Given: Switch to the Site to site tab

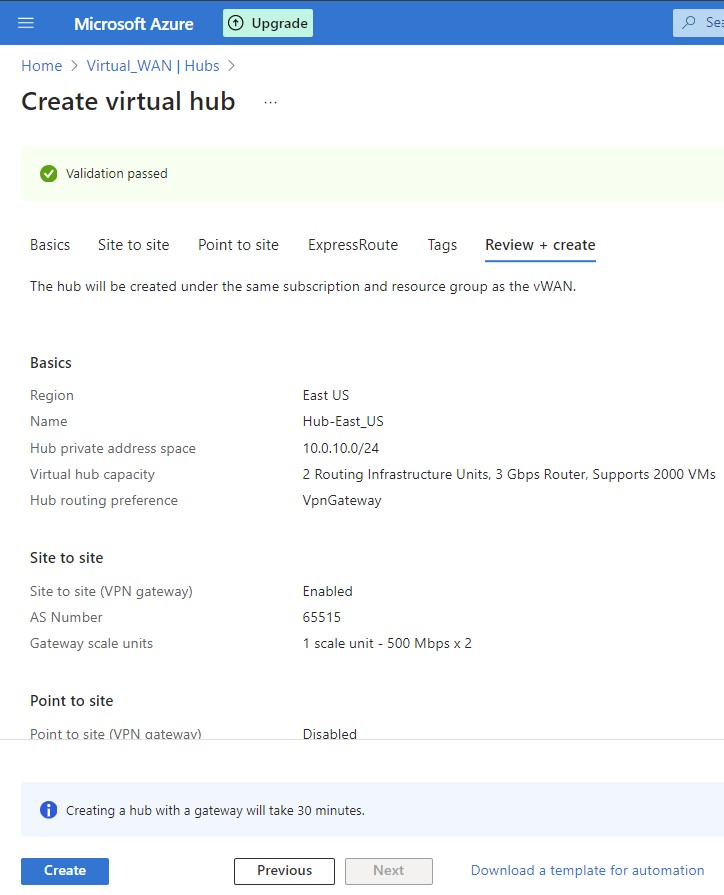Looking at the screenshot, I should [134, 245].
